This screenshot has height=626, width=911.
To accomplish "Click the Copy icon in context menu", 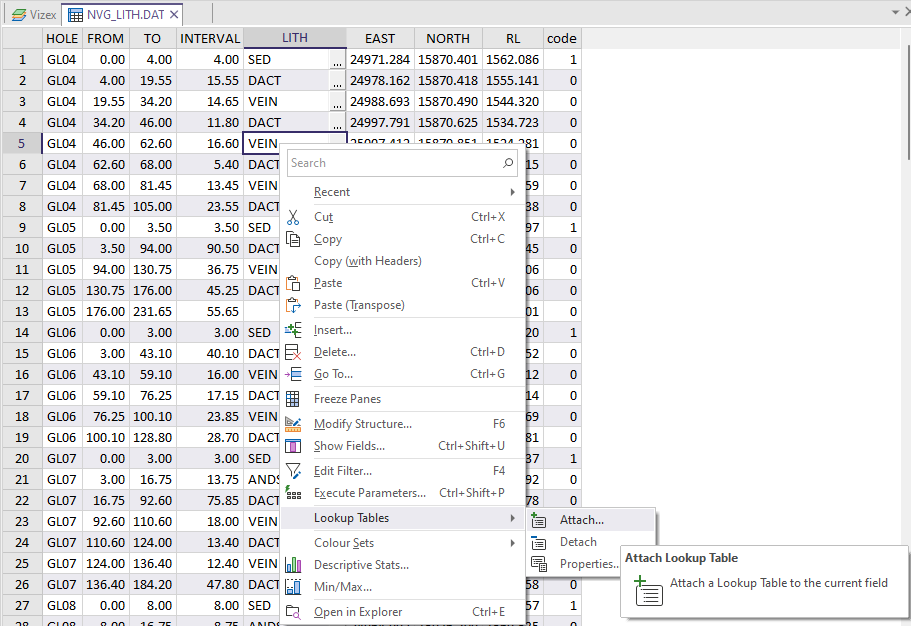I will 293,239.
